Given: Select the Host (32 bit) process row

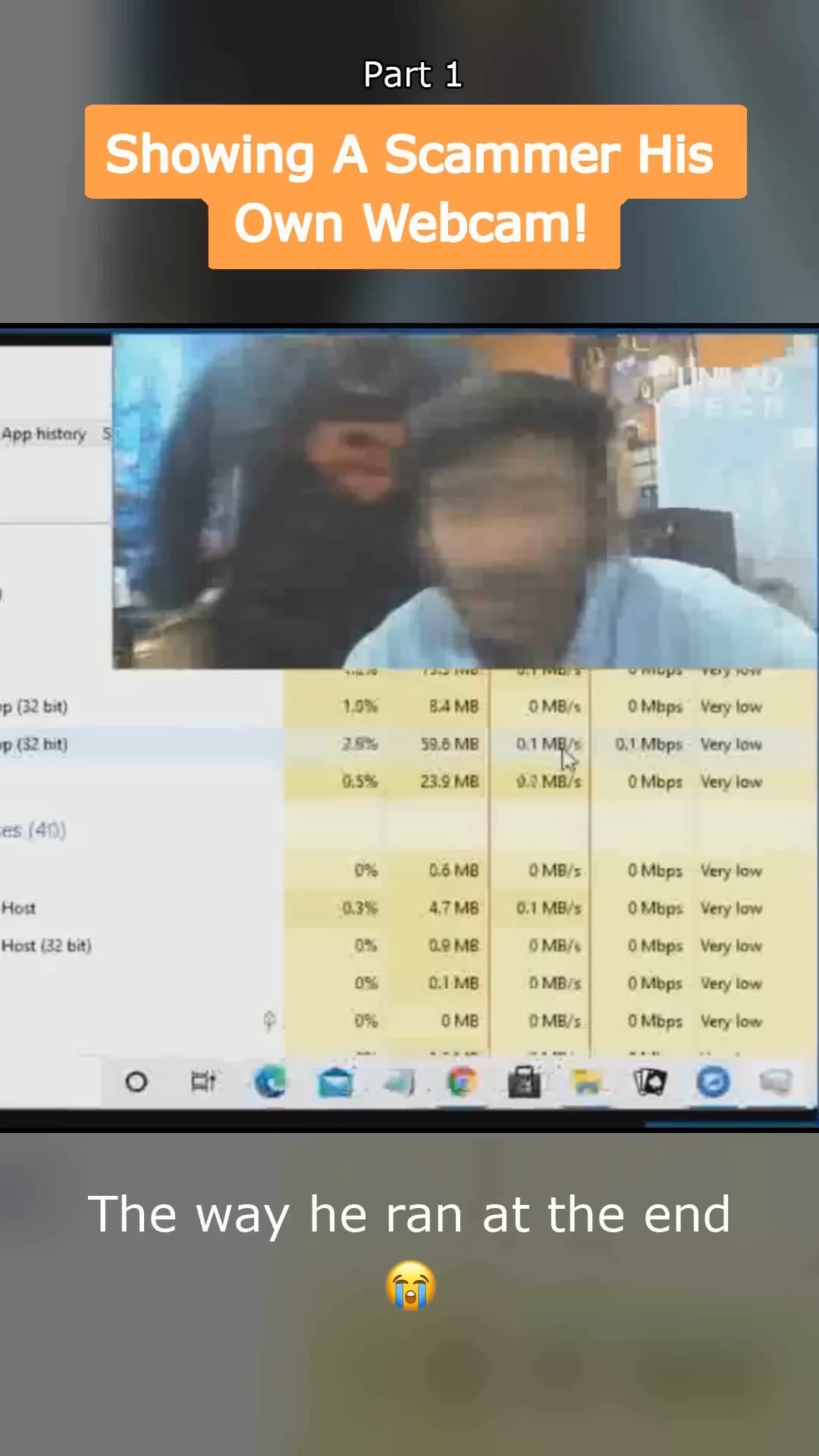Looking at the screenshot, I should pos(409,946).
